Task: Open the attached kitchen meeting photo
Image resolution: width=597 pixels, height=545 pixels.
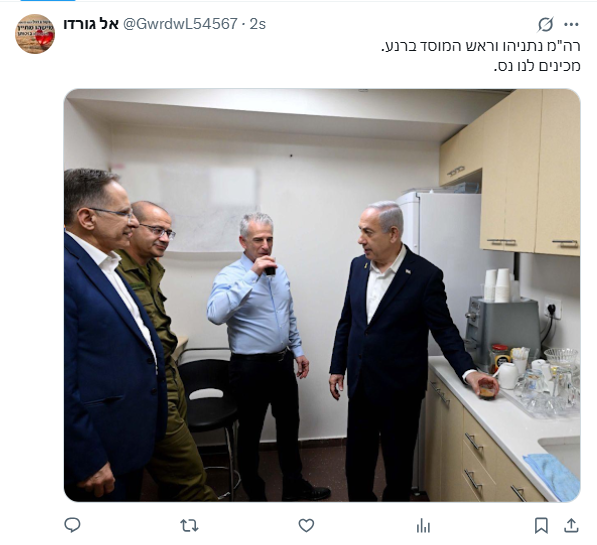Action: pos(322,295)
